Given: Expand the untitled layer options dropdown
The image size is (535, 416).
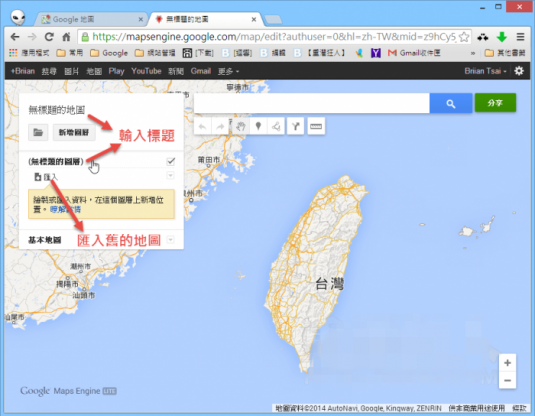Looking at the screenshot, I should [x=170, y=175].
